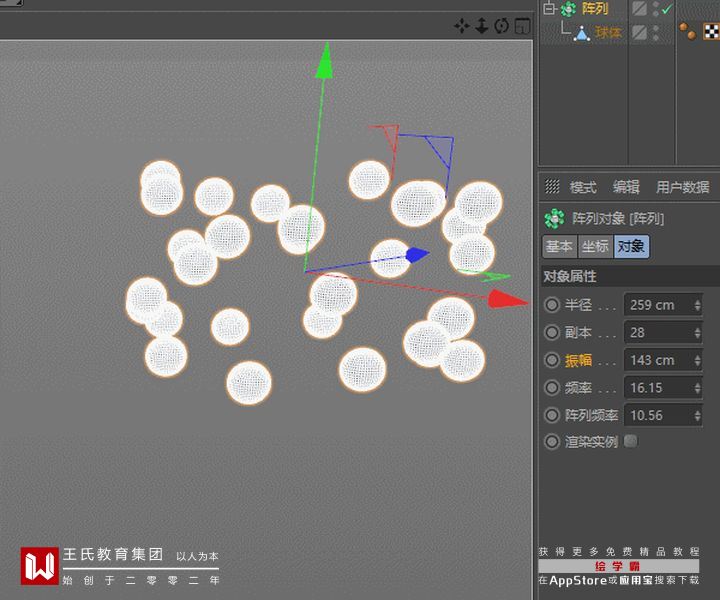Click the green Y axis arrow handle
The height and width of the screenshot is (600, 720).
pyautogui.click(x=325, y=62)
